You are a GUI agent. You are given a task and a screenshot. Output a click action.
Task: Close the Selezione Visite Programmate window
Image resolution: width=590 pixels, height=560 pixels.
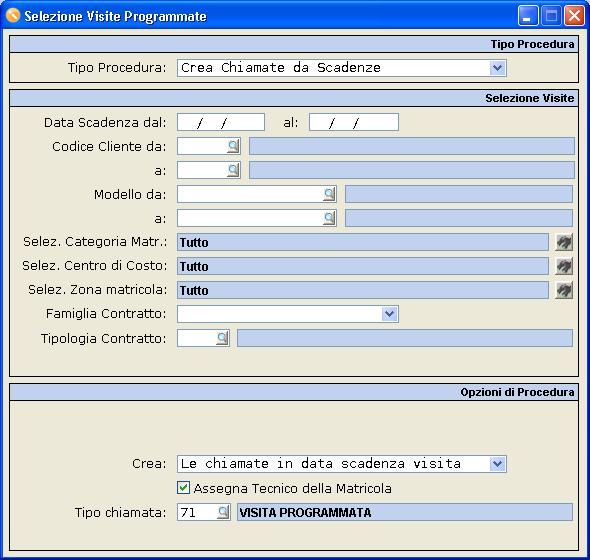pyautogui.click(x=575, y=16)
